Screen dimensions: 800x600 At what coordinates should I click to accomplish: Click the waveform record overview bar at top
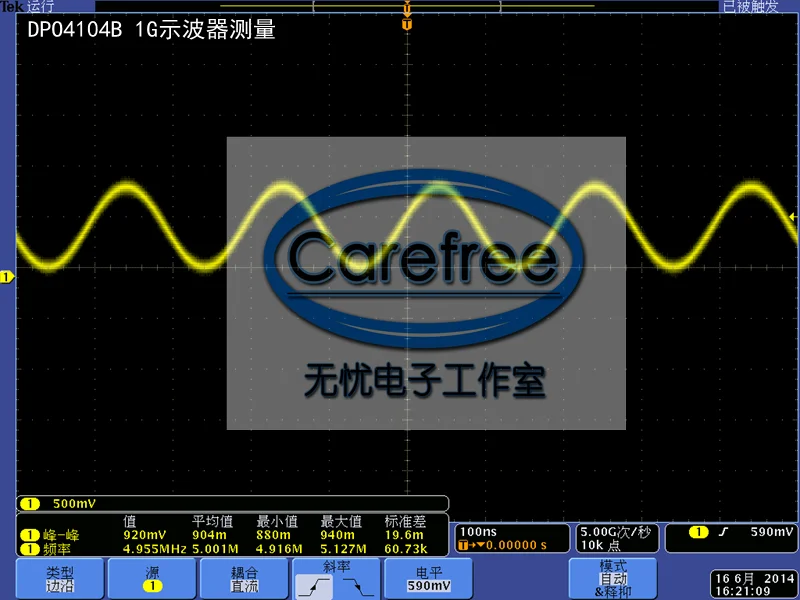[407, 6]
